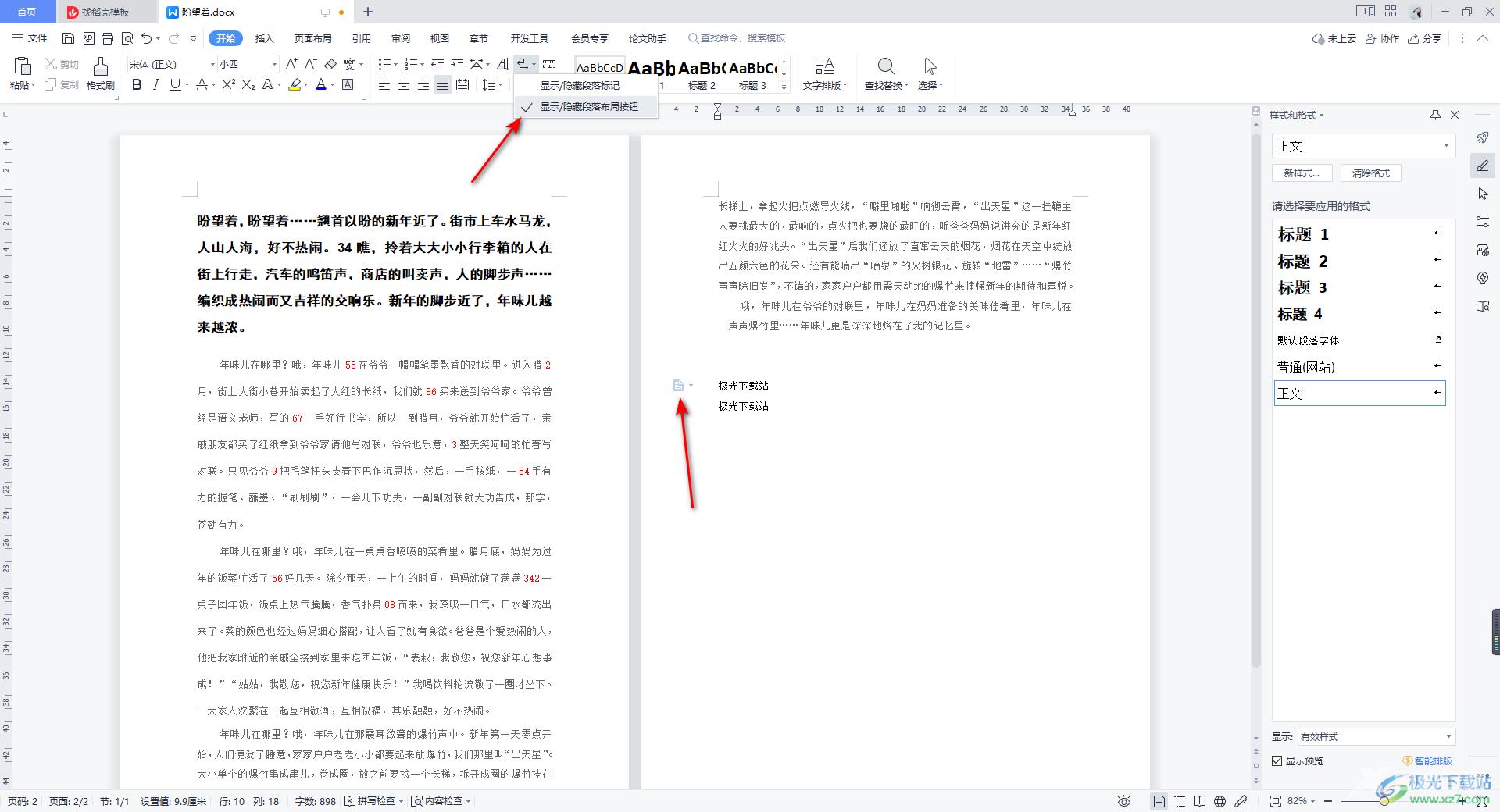Click 智能排版 link
1500x812 pixels.
pyautogui.click(x=1427, y=760)
